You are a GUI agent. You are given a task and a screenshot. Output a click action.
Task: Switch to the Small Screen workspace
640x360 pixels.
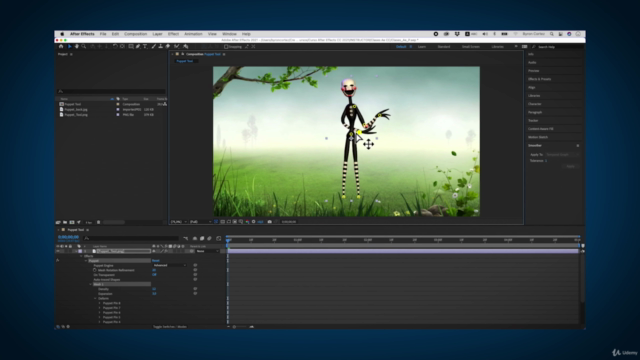[471, 47]
